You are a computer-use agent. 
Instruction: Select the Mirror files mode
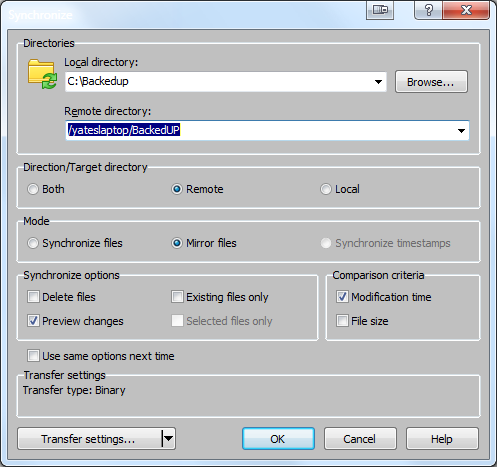[177, 243]
